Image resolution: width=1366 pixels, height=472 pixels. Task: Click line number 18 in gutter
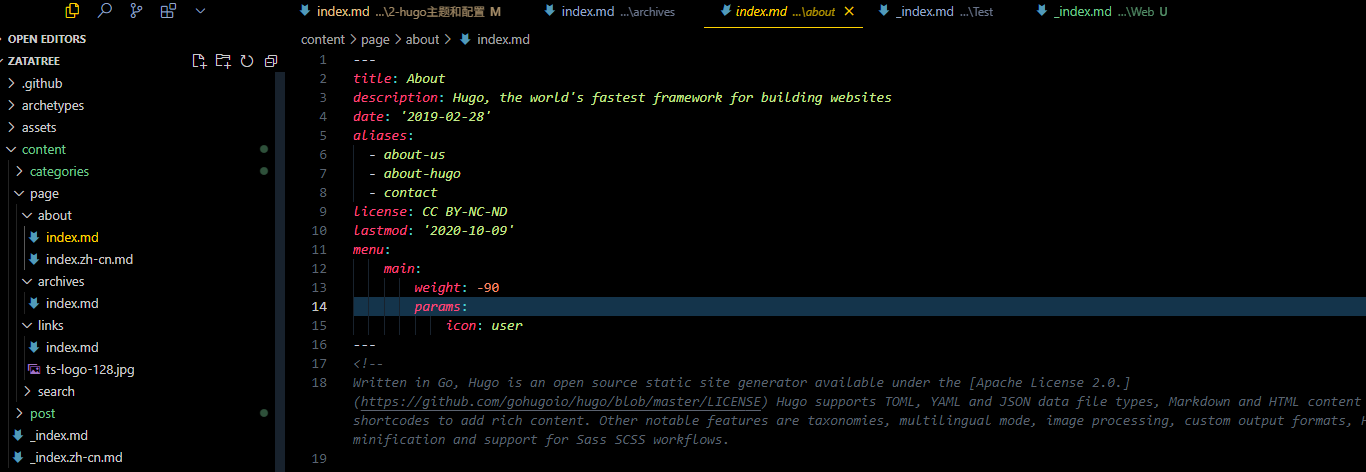(x=319, y=382)
